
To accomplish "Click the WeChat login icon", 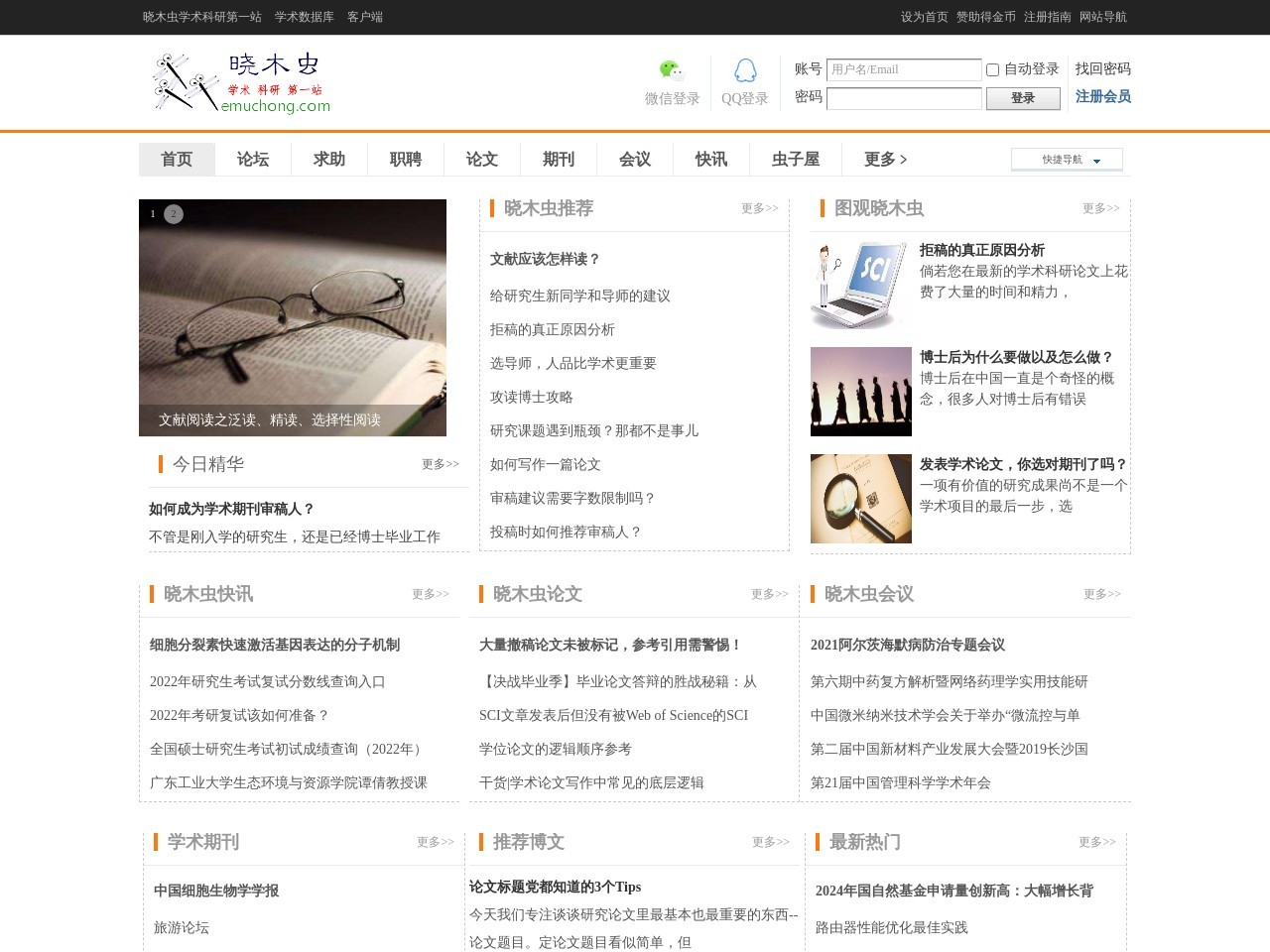I will point(672,70).
